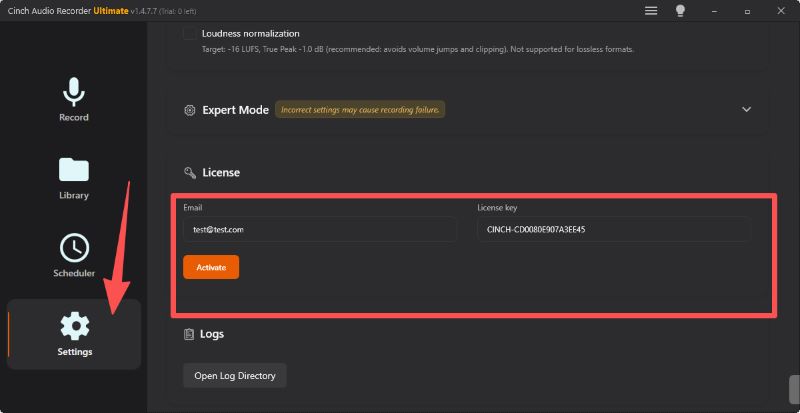Open the Scheduler clock icon
800x413 pixels.
coord(74,247)
